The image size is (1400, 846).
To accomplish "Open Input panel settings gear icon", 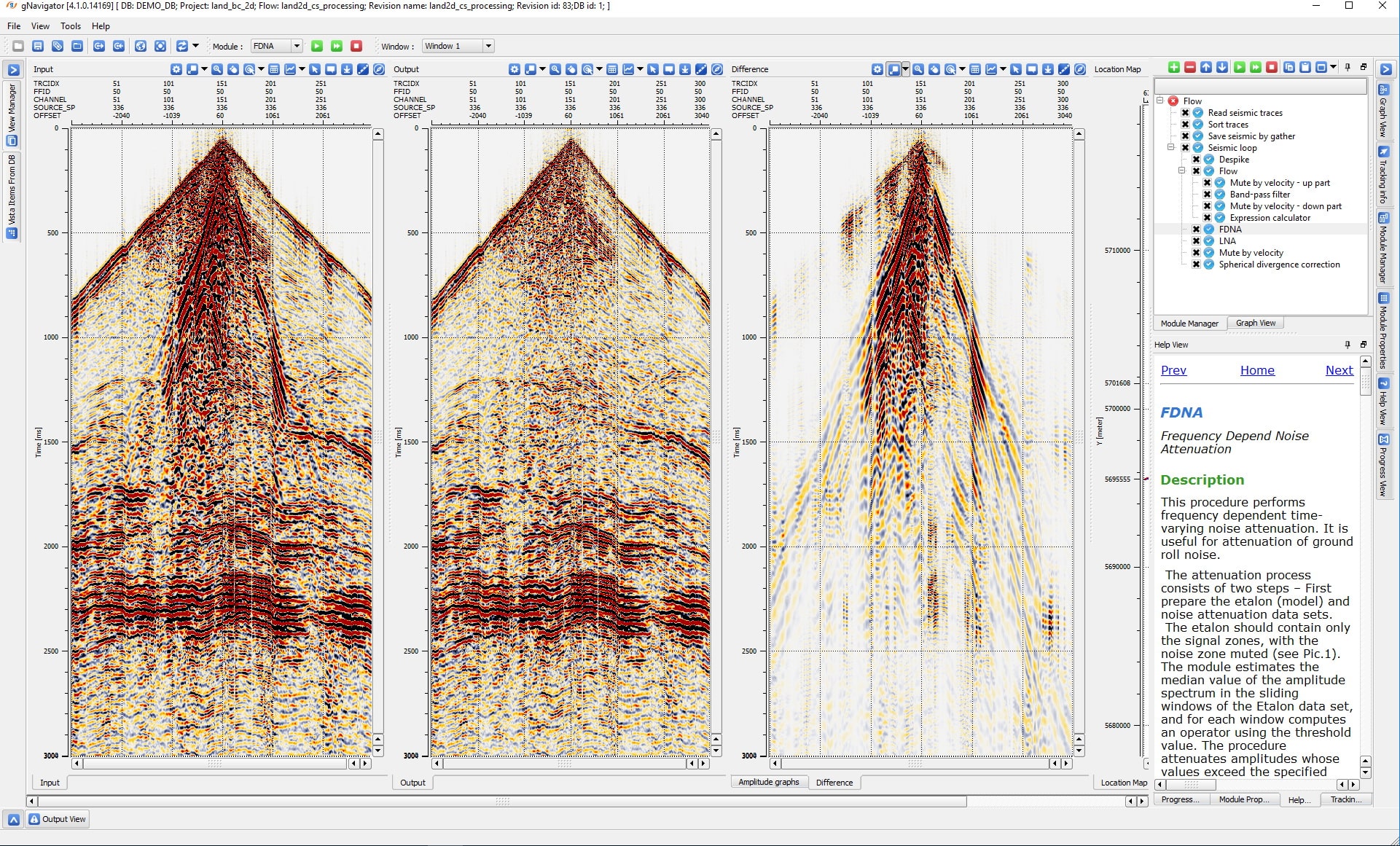I will pyautogui.click(x=176, y=69).
